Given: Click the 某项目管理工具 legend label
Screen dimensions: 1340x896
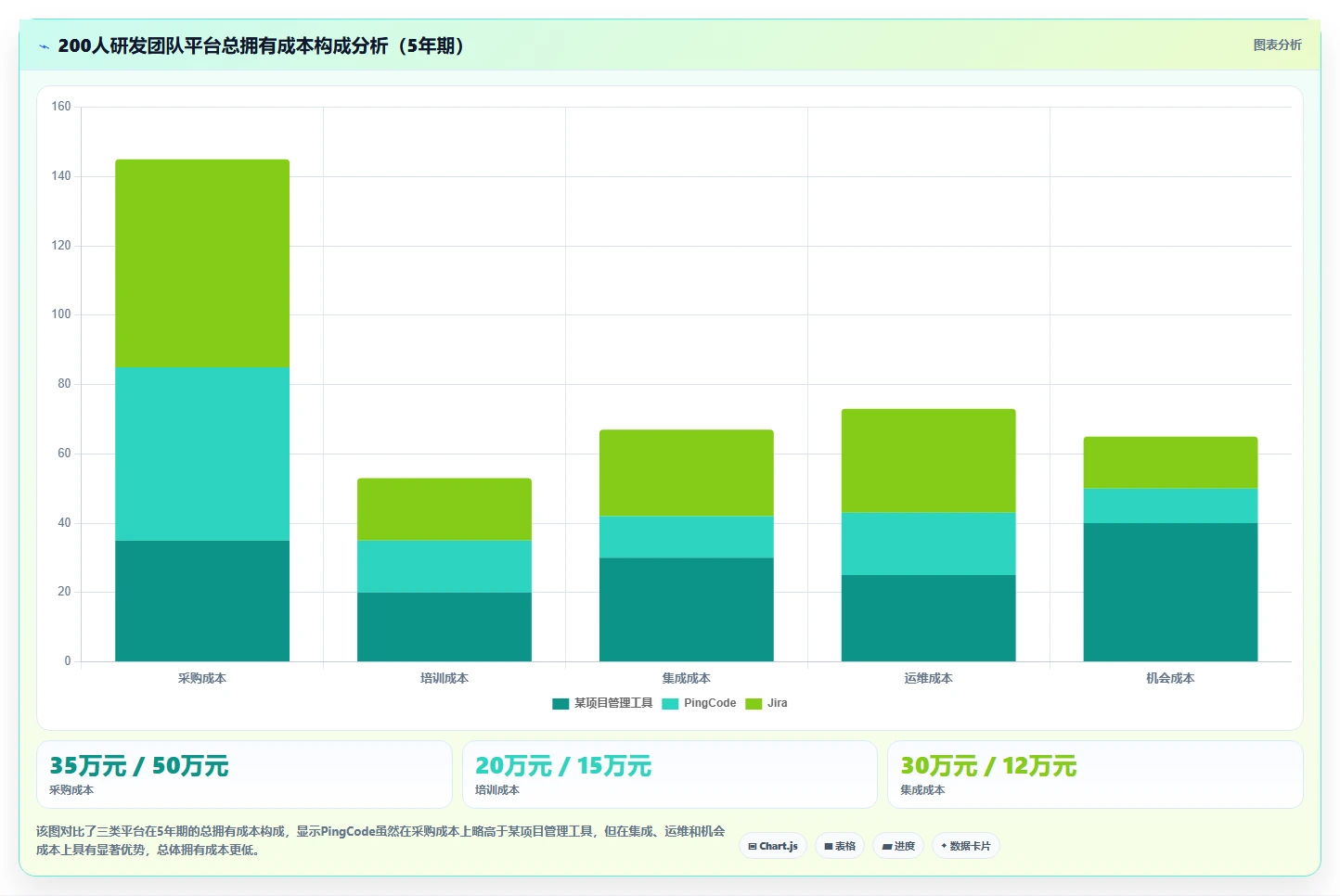Looking at the screenshot, I should click(613, 703).
